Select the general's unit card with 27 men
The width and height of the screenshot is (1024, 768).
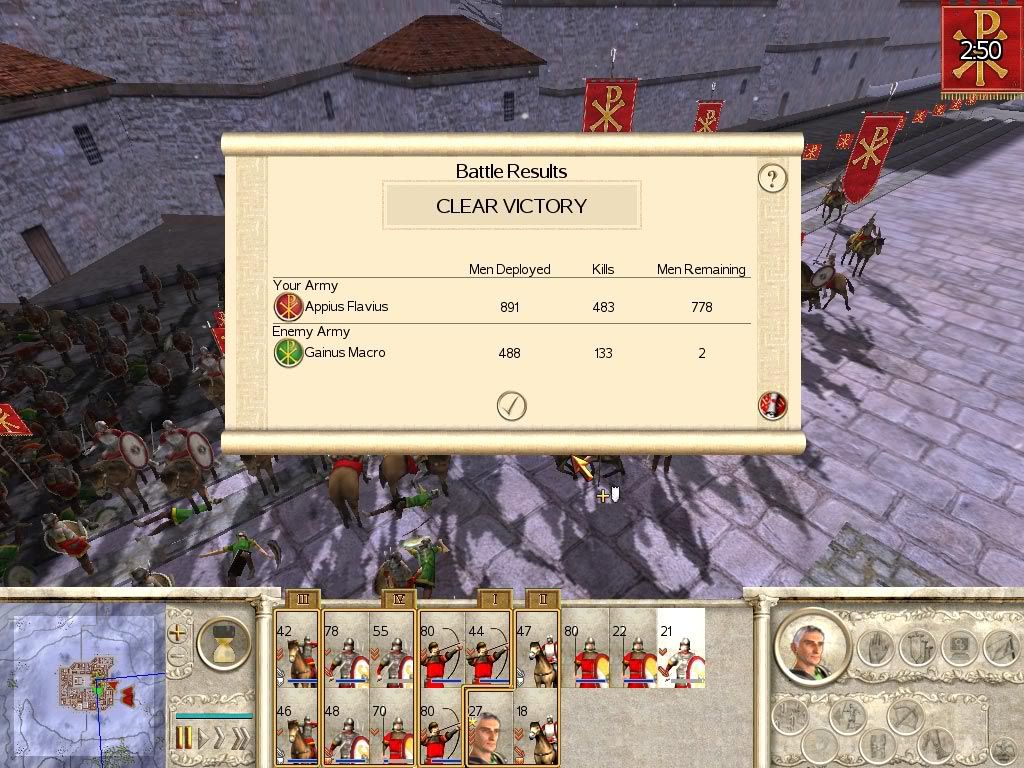point(489,726)
